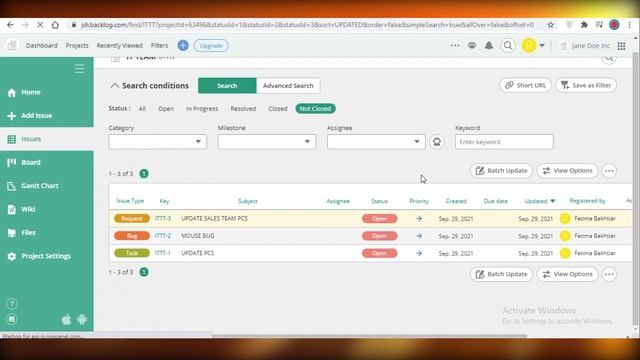Sort by the Updated column header
This screenshot has height=360, width=640.
click(540, 201)
